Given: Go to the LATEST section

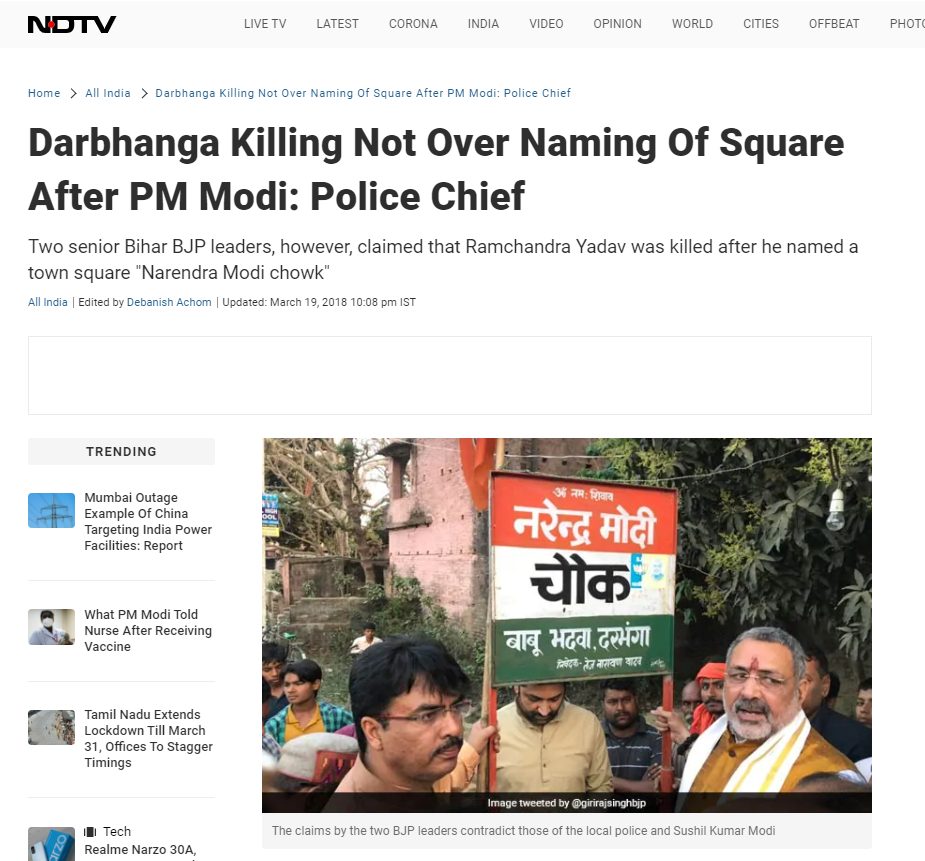Looking at the screenshot, I should [337, 24].
